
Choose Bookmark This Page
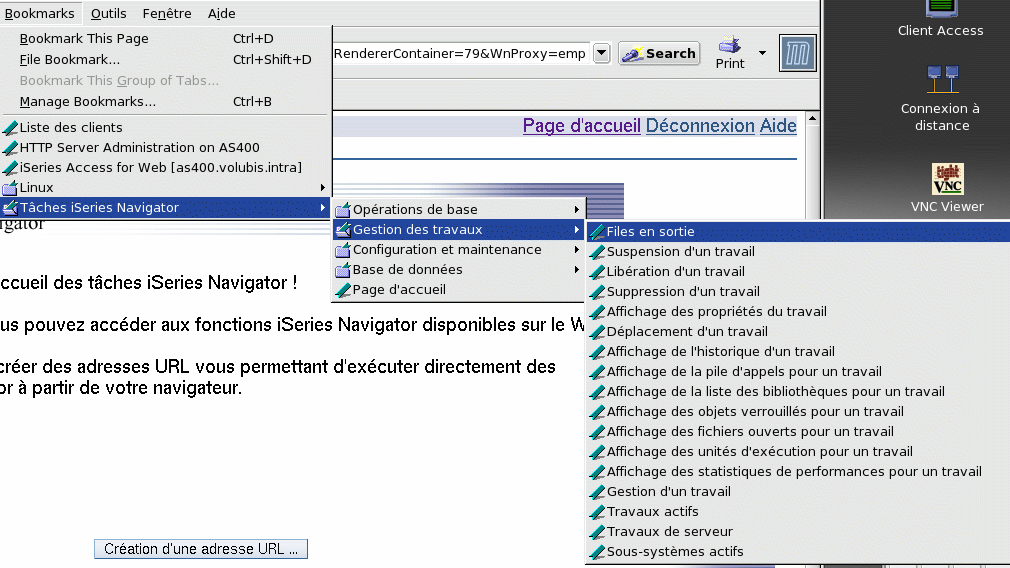(x=166, y=39)
